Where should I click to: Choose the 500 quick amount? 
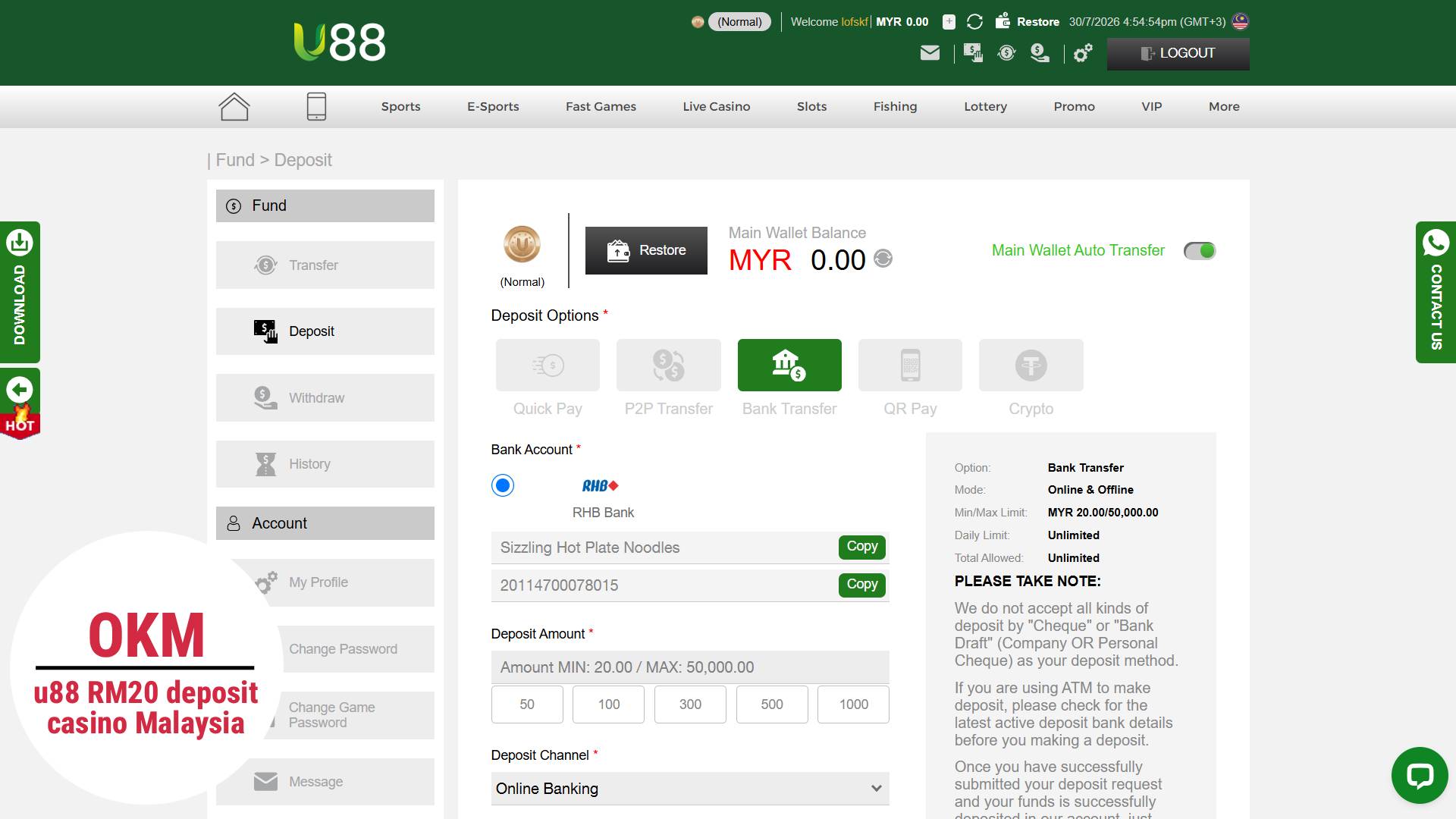coord(772,704)
